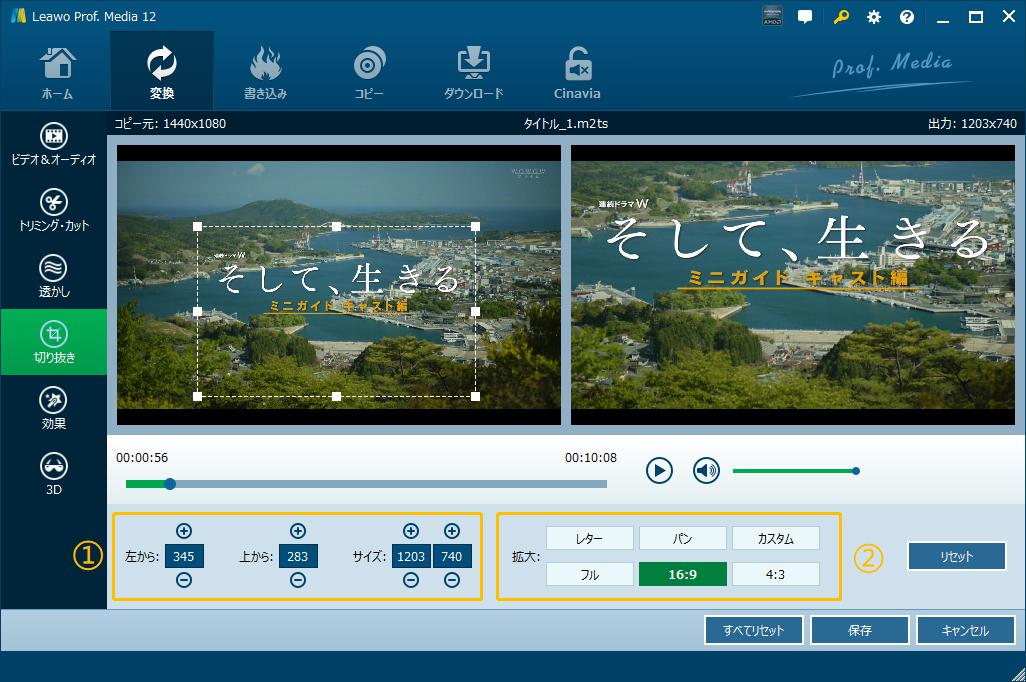
Task: Select the トリミング・カット (Trim) tool
Action: [54, 210]
